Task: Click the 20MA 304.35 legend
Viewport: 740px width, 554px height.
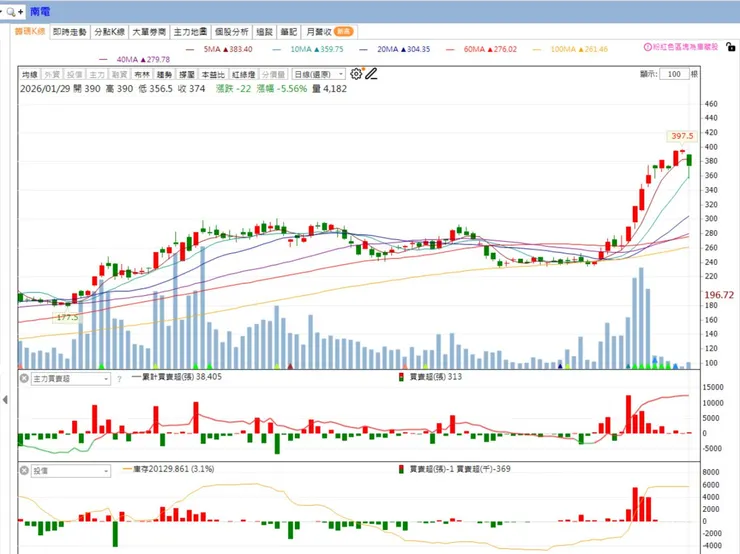Action: coord(404,49)
